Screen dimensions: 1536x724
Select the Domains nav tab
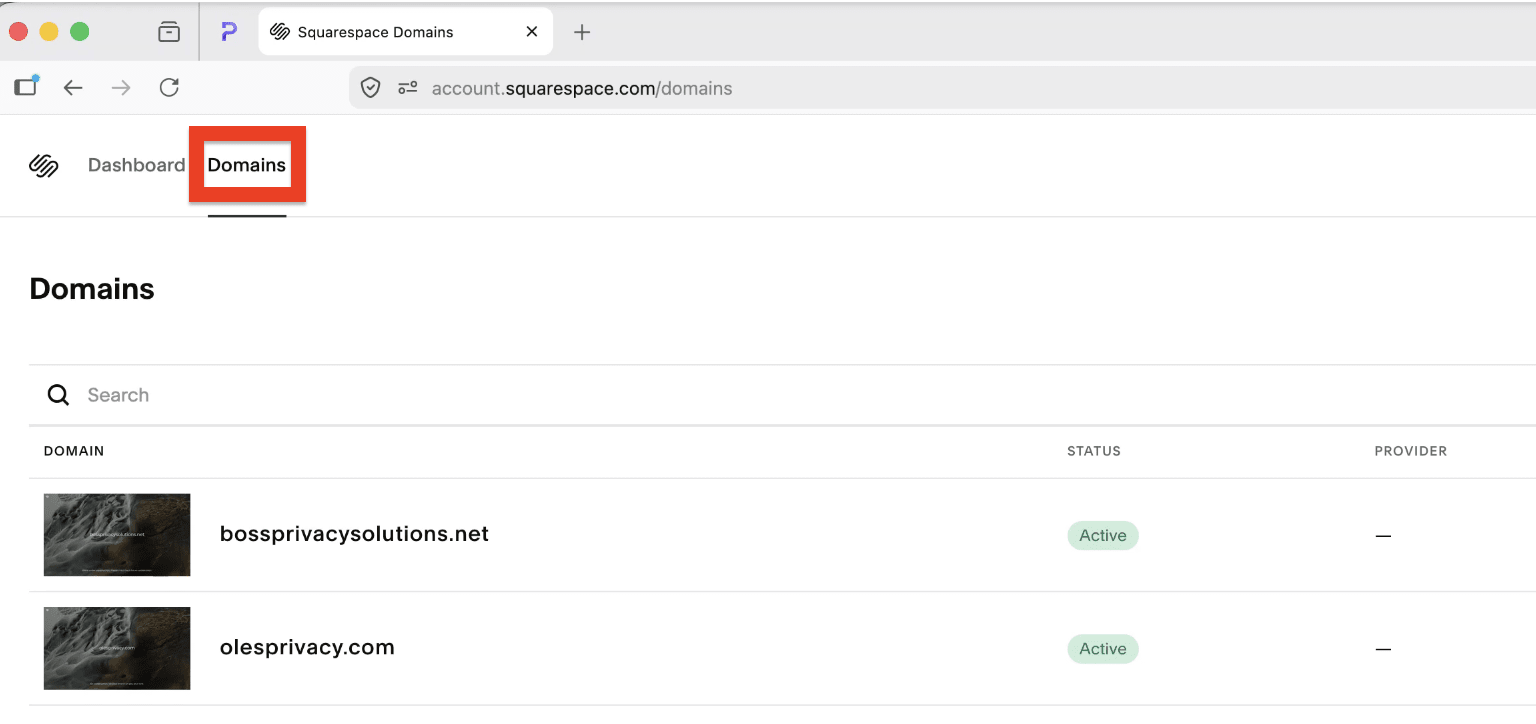tap(247, 165)
